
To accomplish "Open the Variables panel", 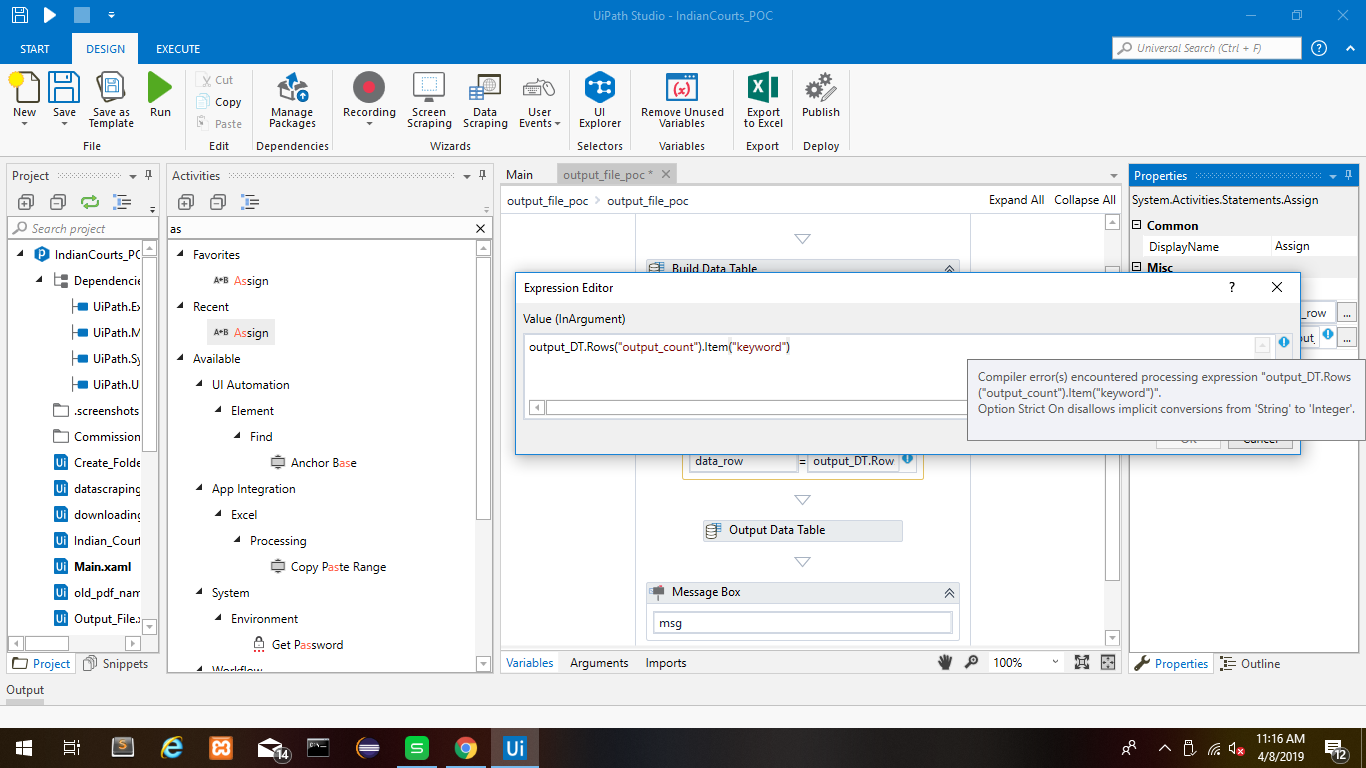I will pos(530,663).
